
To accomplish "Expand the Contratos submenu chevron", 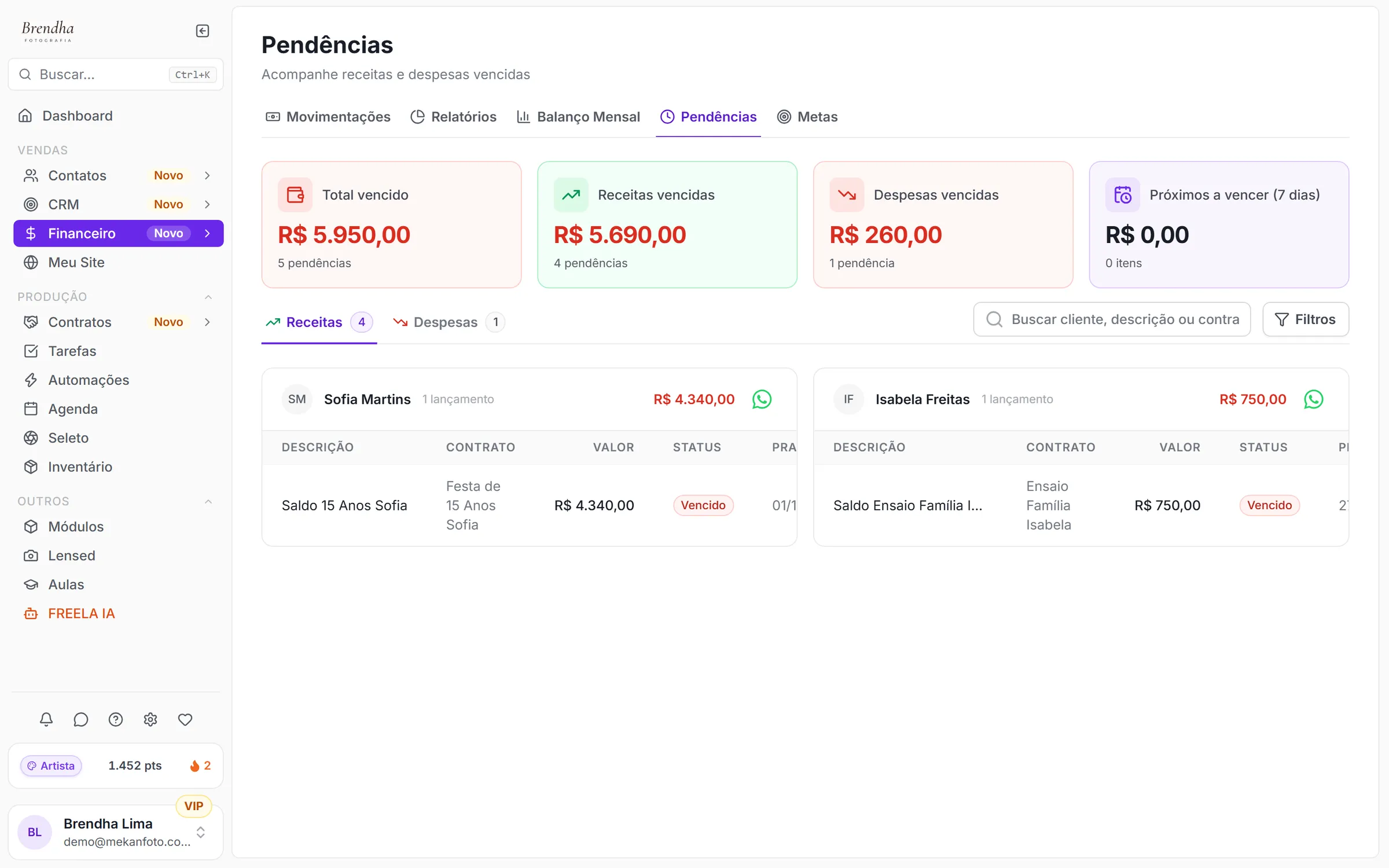I will pyautogui.click(x=207, y=322).
